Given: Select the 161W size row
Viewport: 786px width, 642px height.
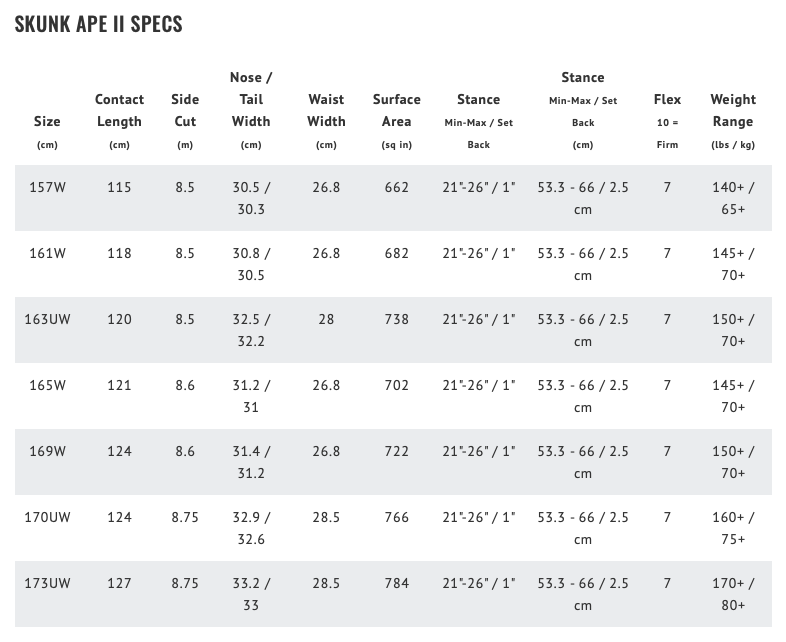Looking at the screenshot, I should 47,253.
